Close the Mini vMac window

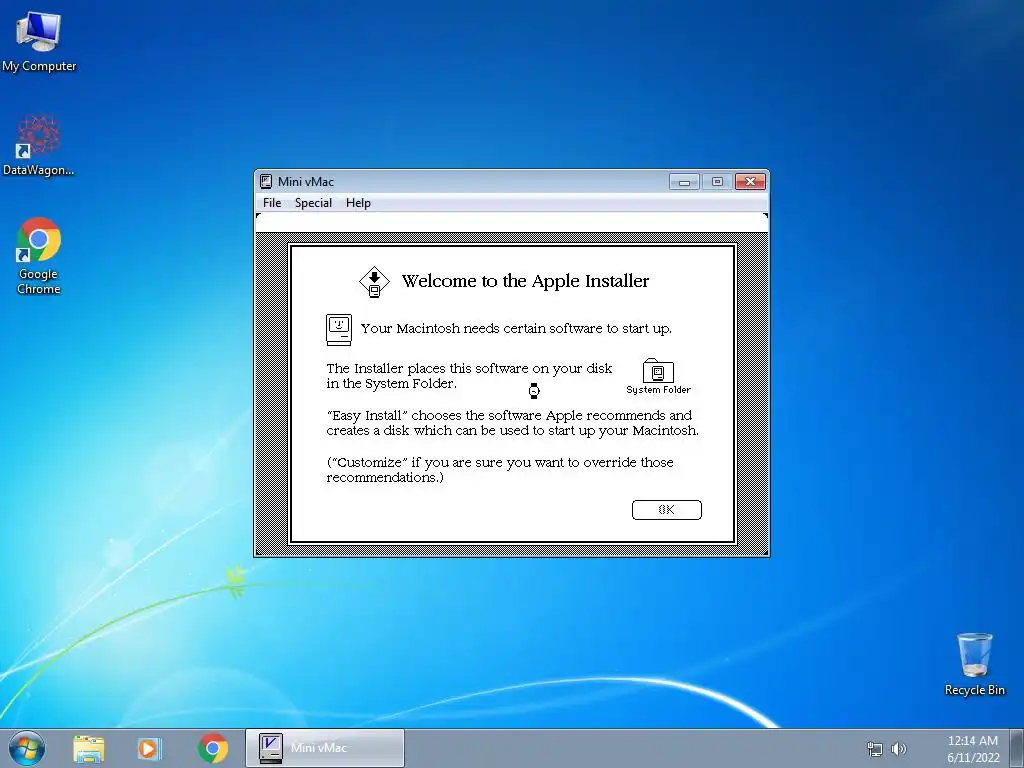[x=750, y=182]
